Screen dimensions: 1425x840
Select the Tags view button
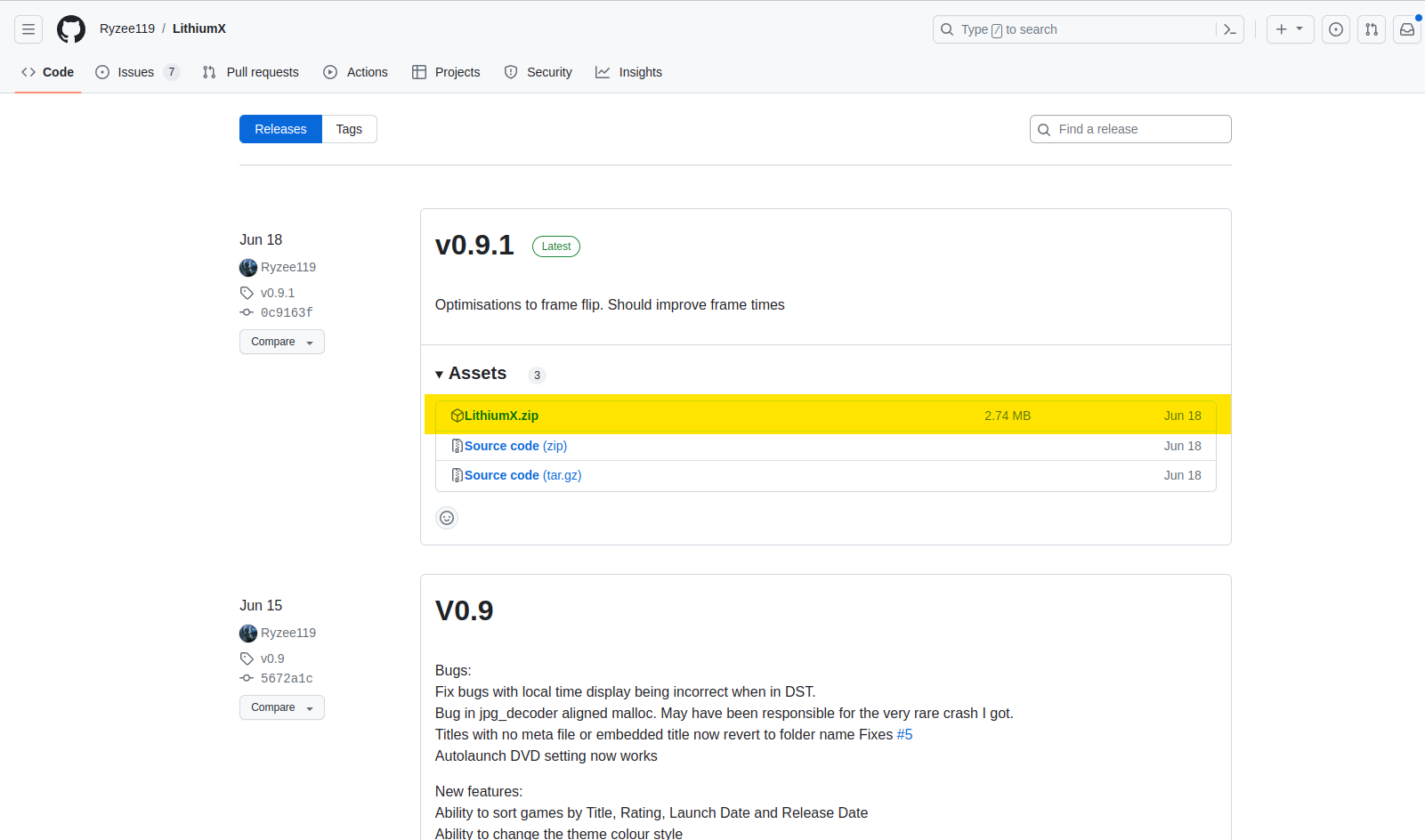point(349,129)
